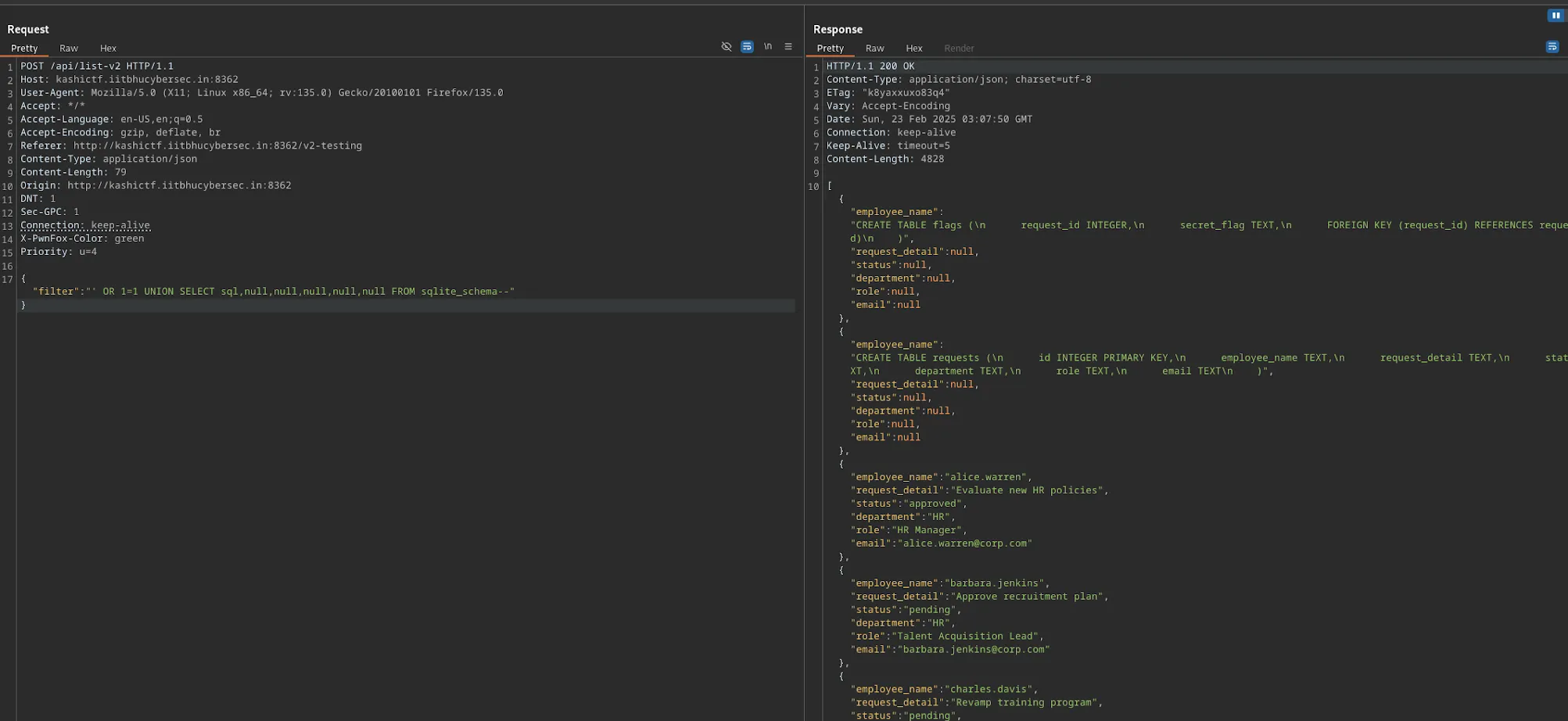Switch Response view to Raw tab

874,48
